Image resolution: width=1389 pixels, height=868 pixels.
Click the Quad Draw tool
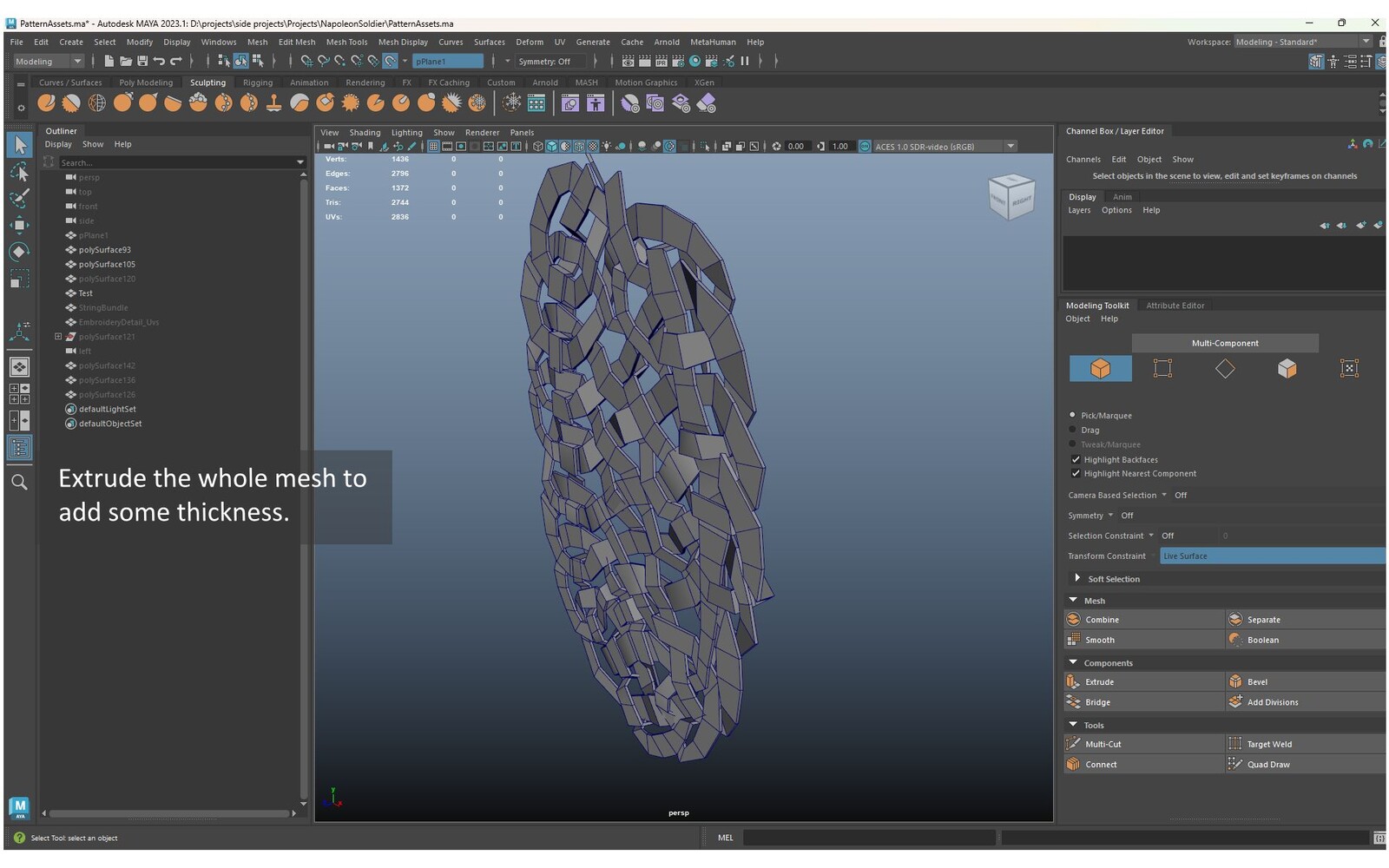pyautogui.click(x=1267, y=765)
